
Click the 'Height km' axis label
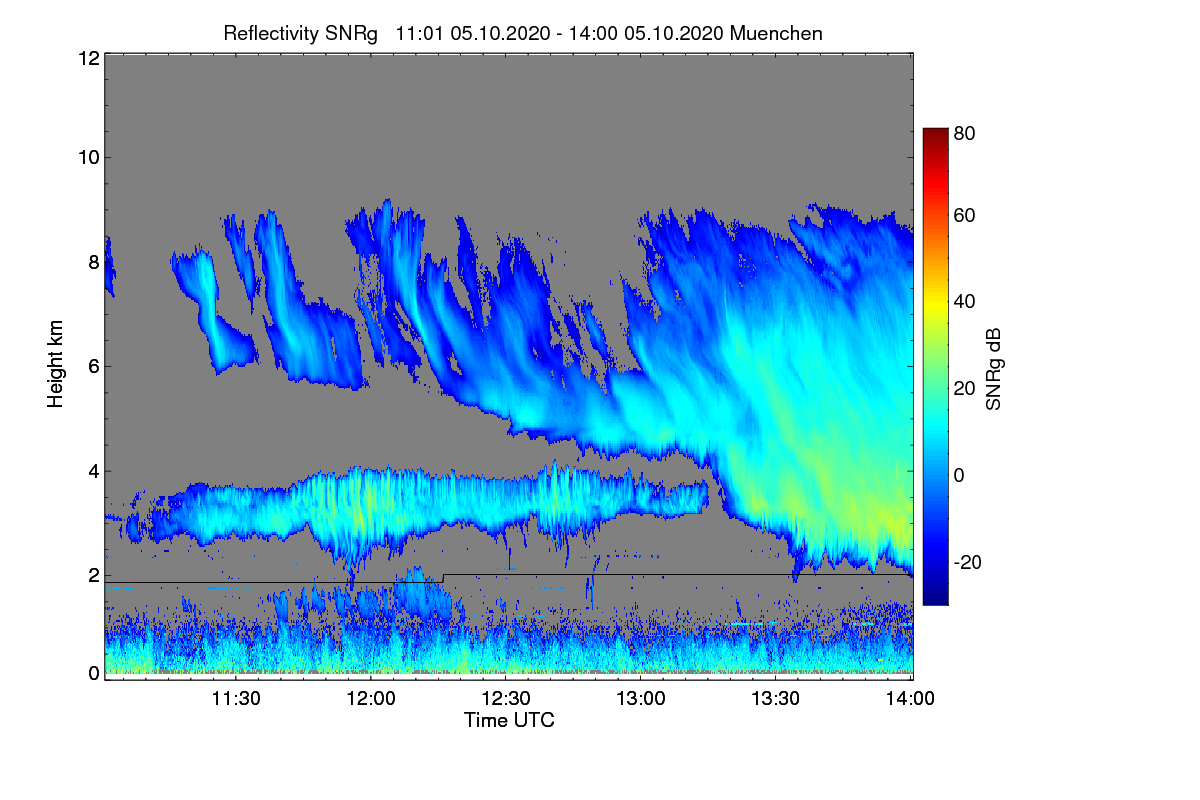point(56,365)
